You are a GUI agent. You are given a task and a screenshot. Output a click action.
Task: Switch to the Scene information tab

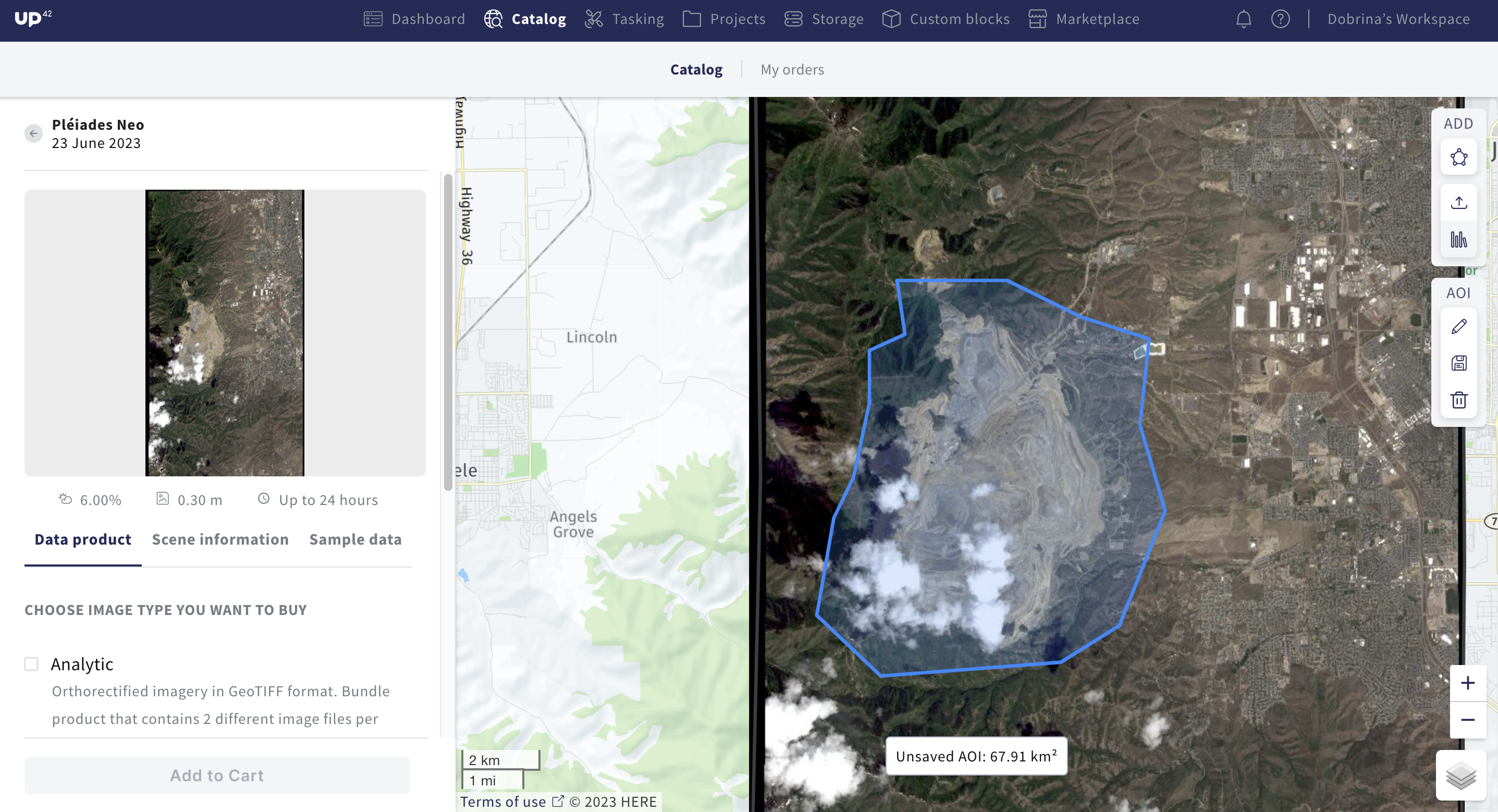[x=220, y=539]
